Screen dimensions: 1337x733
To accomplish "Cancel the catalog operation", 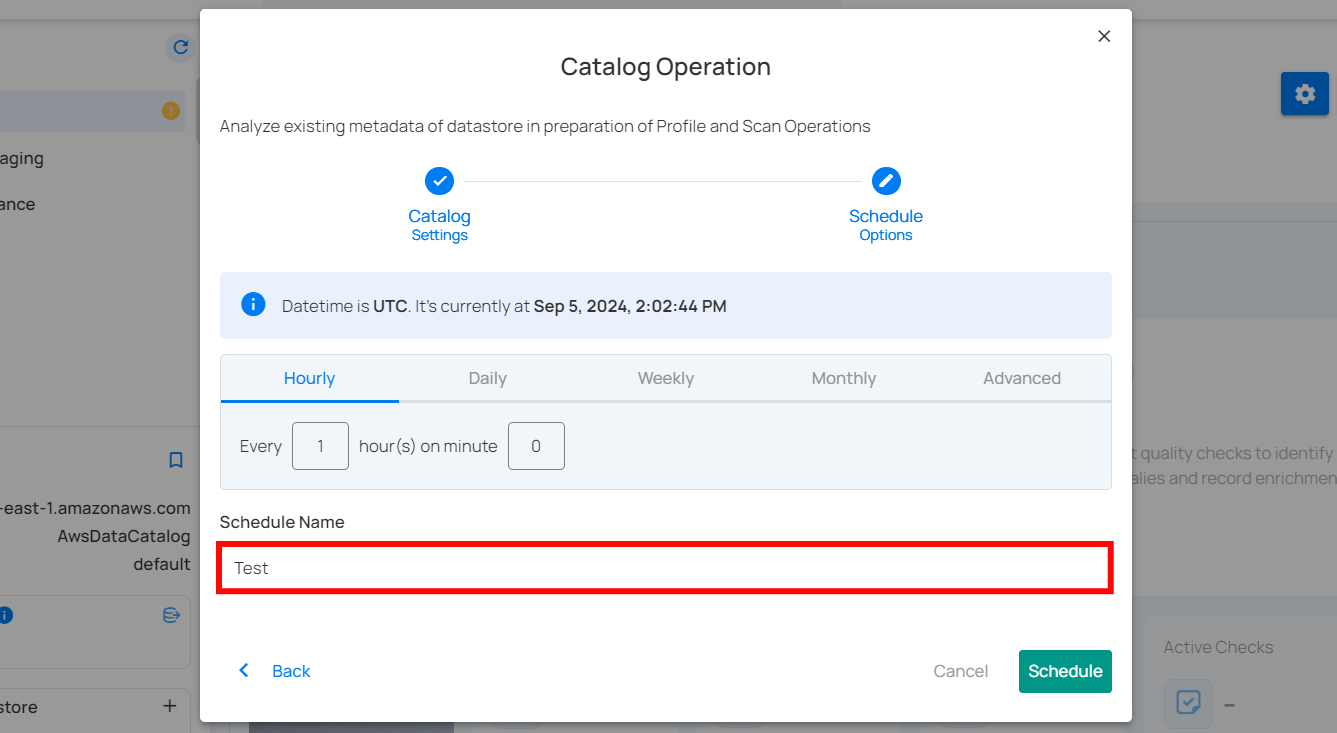I will pyautogui.click(x=961, y=671).
